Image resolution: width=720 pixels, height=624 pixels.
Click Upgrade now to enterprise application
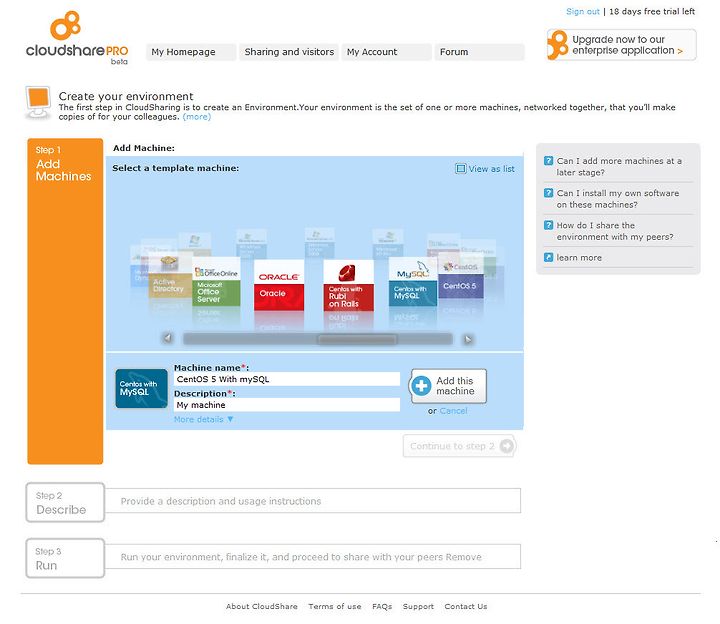[622, 45]
